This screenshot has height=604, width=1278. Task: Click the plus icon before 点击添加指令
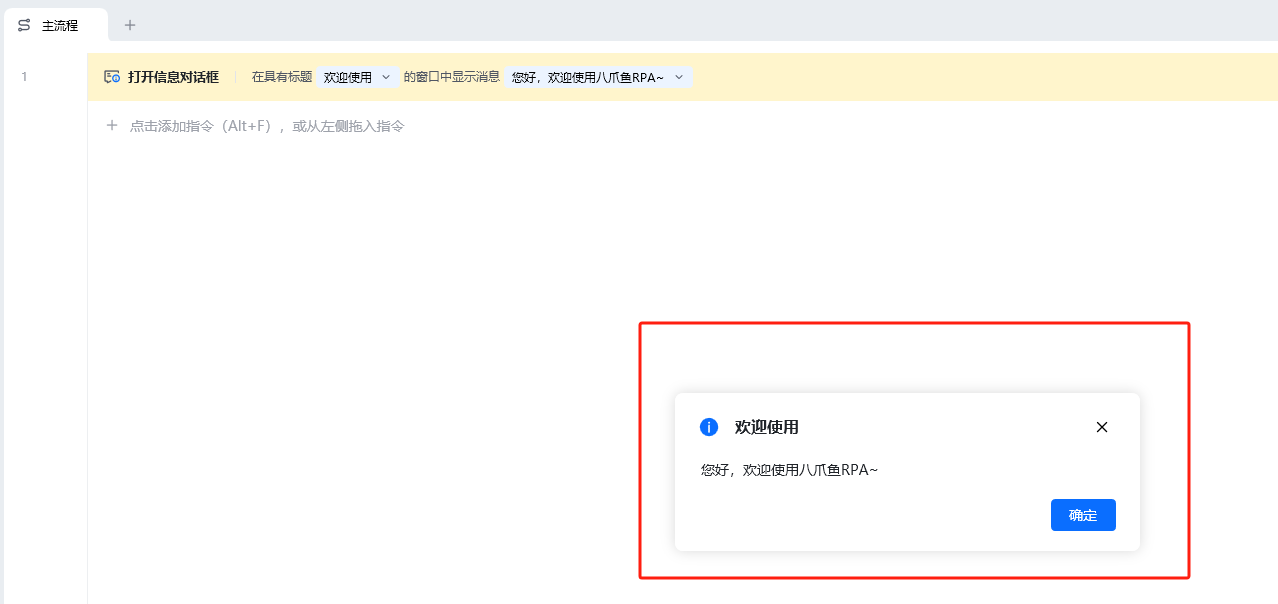click(112, 126)
